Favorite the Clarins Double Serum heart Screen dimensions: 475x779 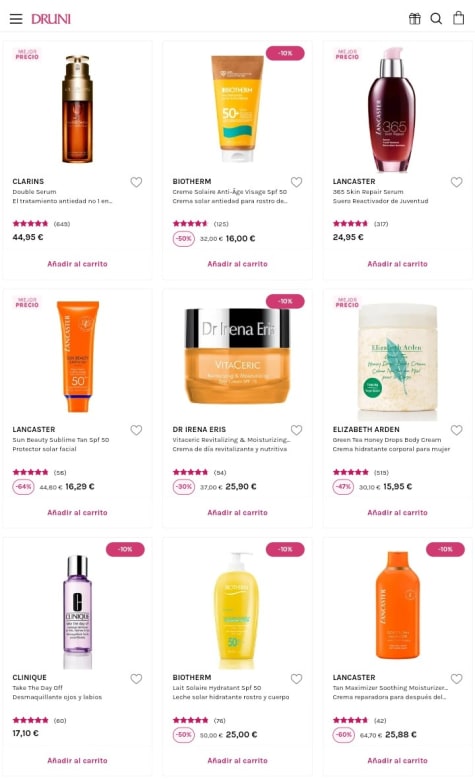(136, 182)
